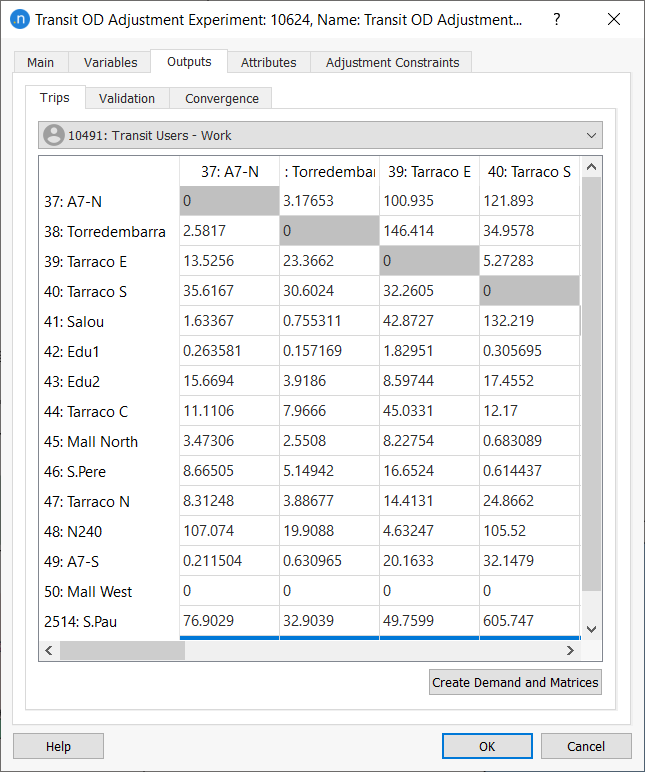This screenshot has width=645, height=772.
Task: Click cell with value 146.414
Action: [x=429, y=231]
